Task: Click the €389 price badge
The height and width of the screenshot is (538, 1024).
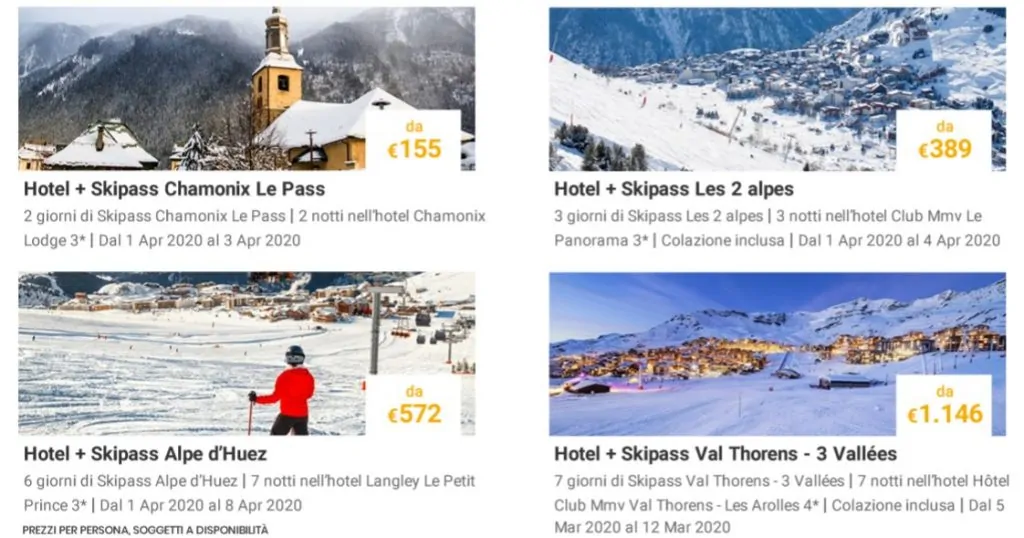Action: pos(944,140)
